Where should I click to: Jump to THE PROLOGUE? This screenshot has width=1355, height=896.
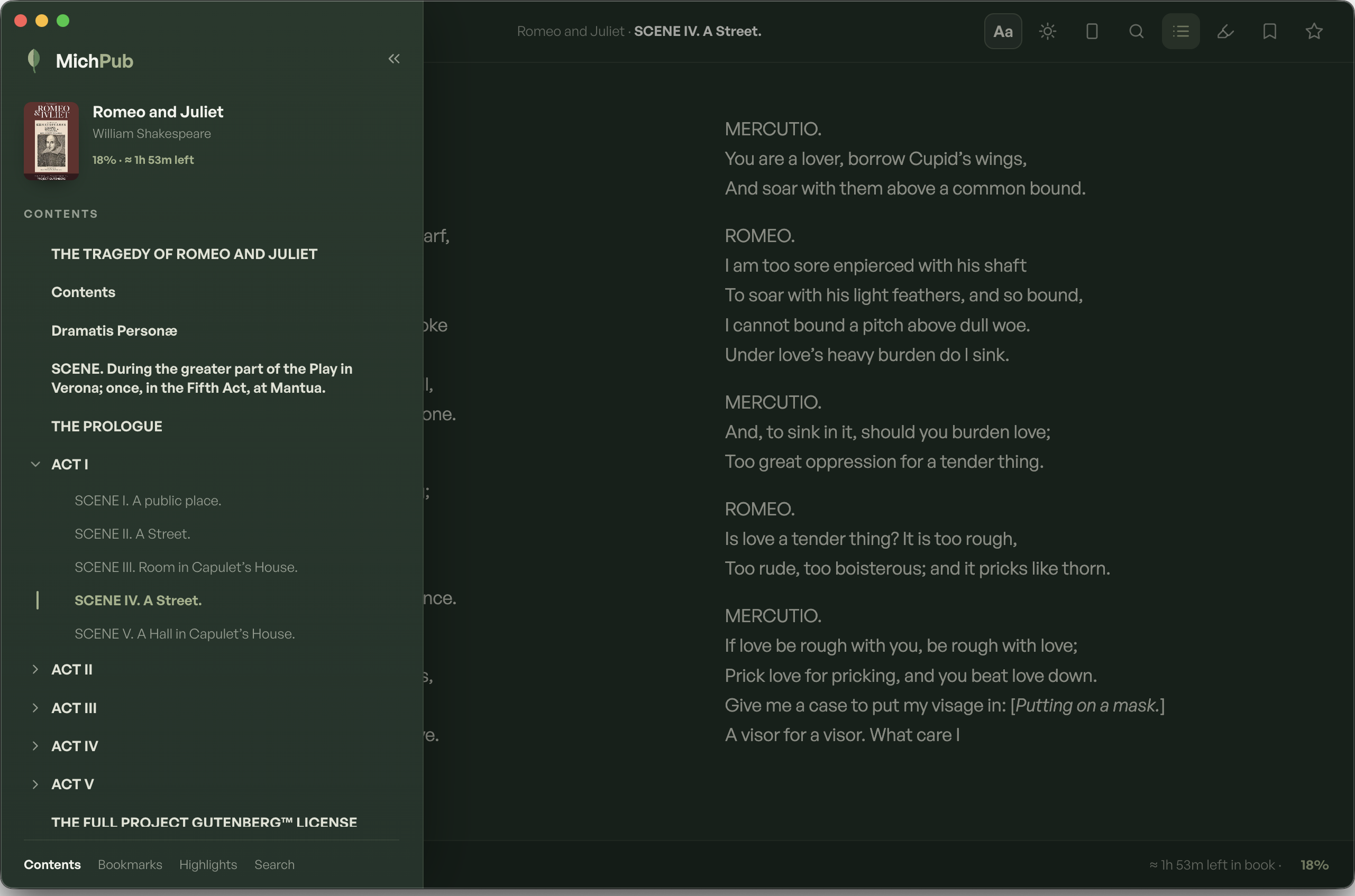pos(107,426)
